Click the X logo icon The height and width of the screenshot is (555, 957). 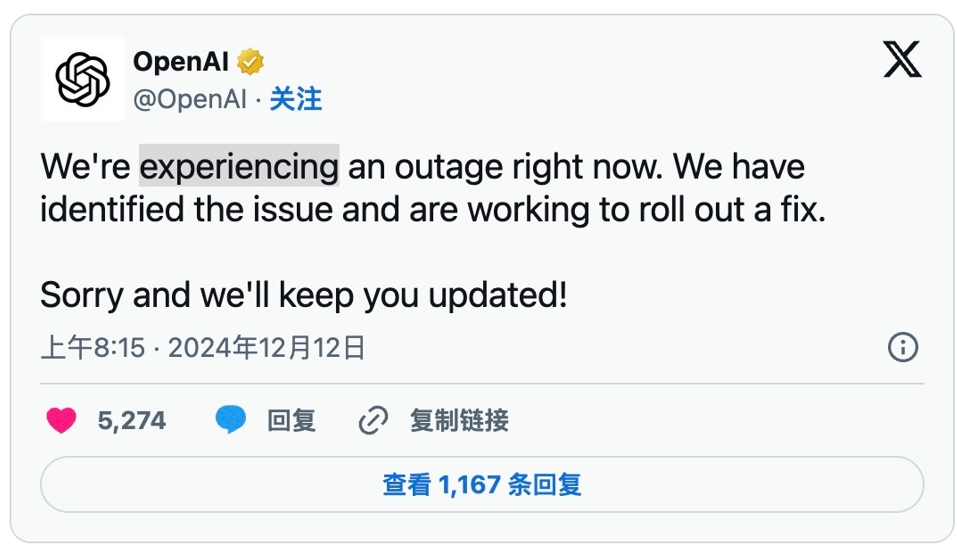902,60
